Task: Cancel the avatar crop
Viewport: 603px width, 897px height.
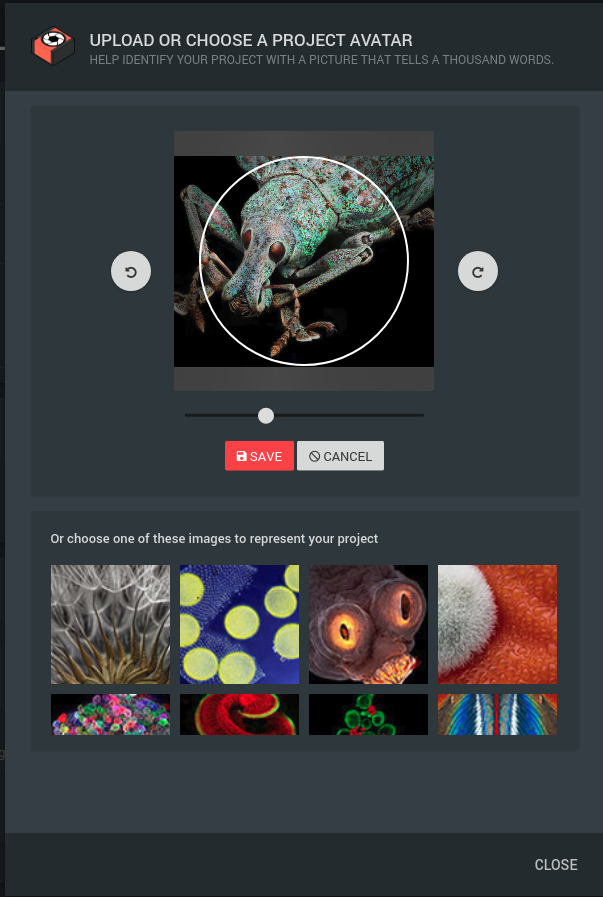Action: pyautogui.click(x=340, y=456)
